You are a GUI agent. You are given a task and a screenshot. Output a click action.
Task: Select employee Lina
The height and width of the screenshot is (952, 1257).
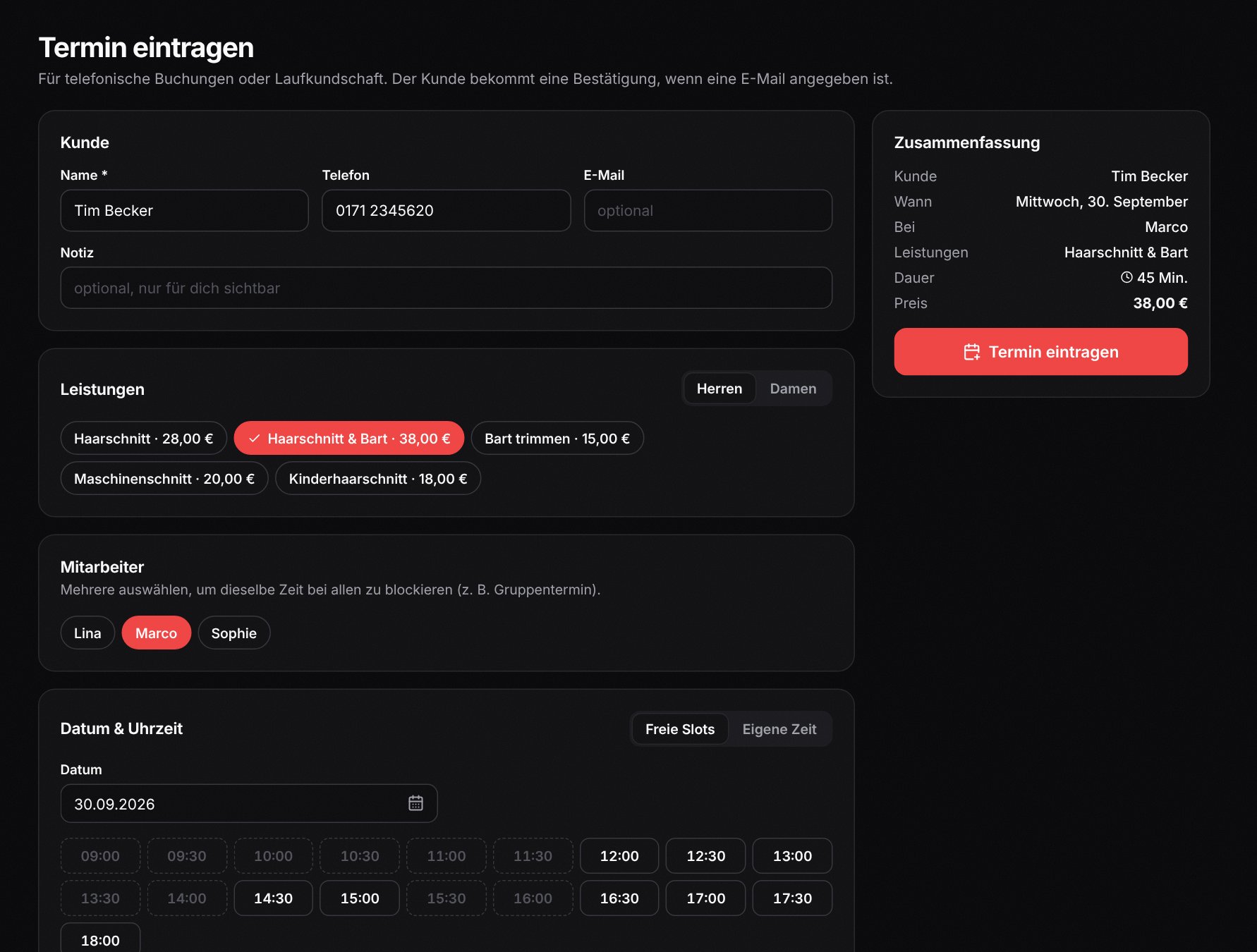pyautogui.click(x=87, y=633)
